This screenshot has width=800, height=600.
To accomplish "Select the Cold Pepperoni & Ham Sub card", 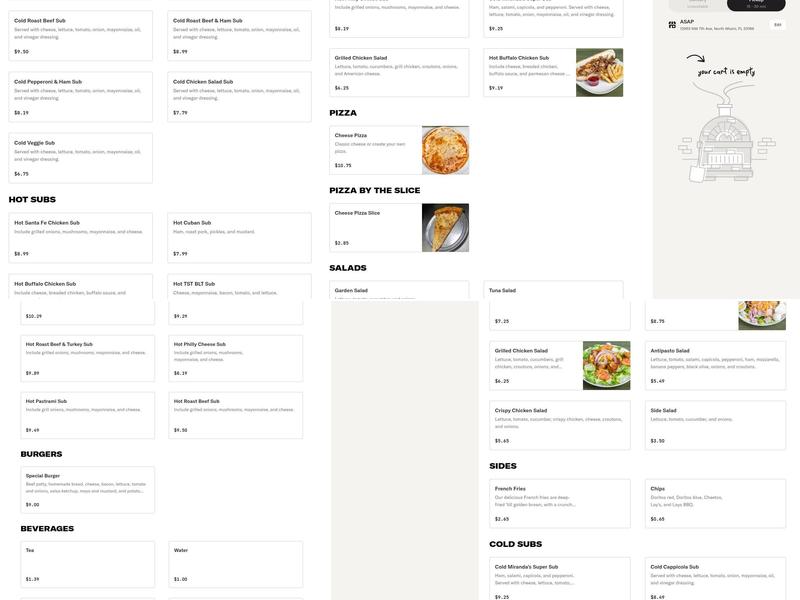I will [x=78, y=95].
